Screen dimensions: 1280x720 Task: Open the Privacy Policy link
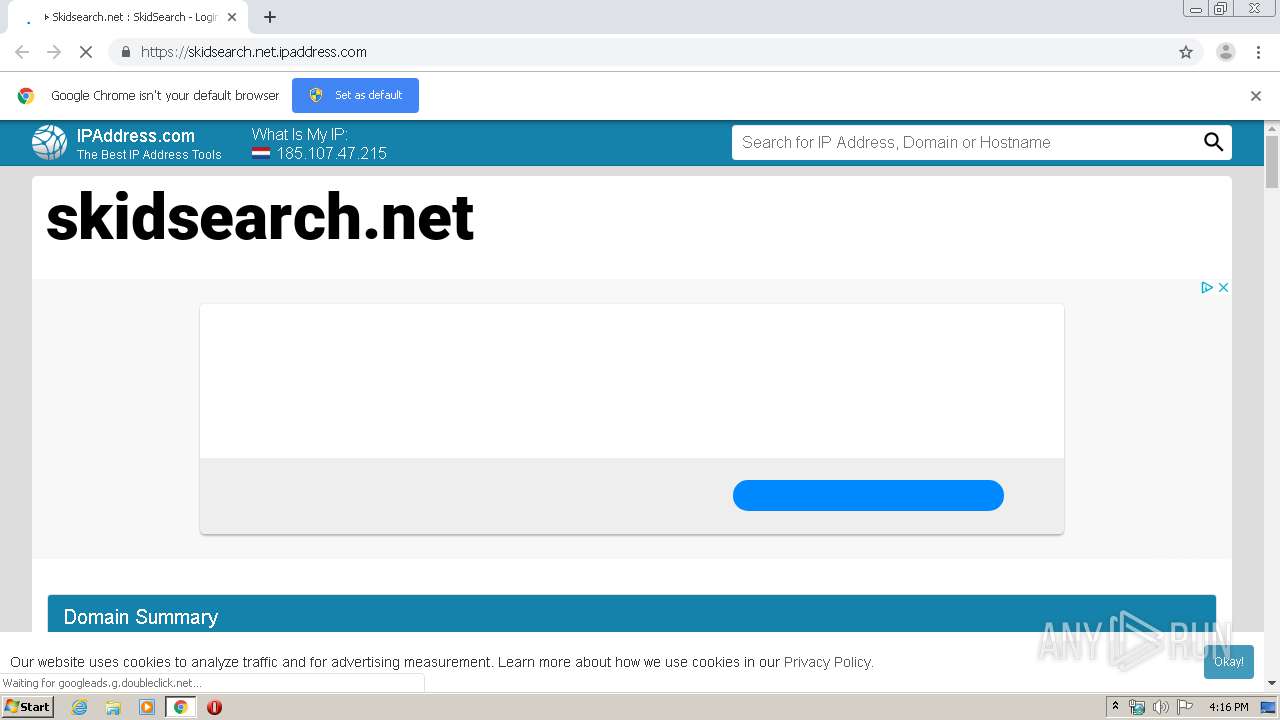pos(827,662)
